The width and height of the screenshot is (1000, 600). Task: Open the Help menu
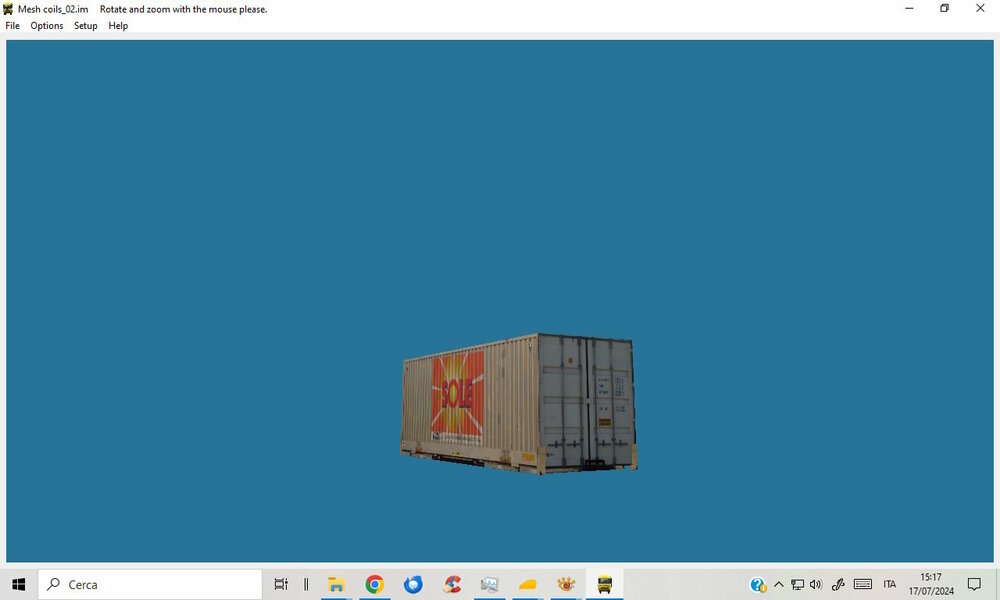tap(118, 26)
